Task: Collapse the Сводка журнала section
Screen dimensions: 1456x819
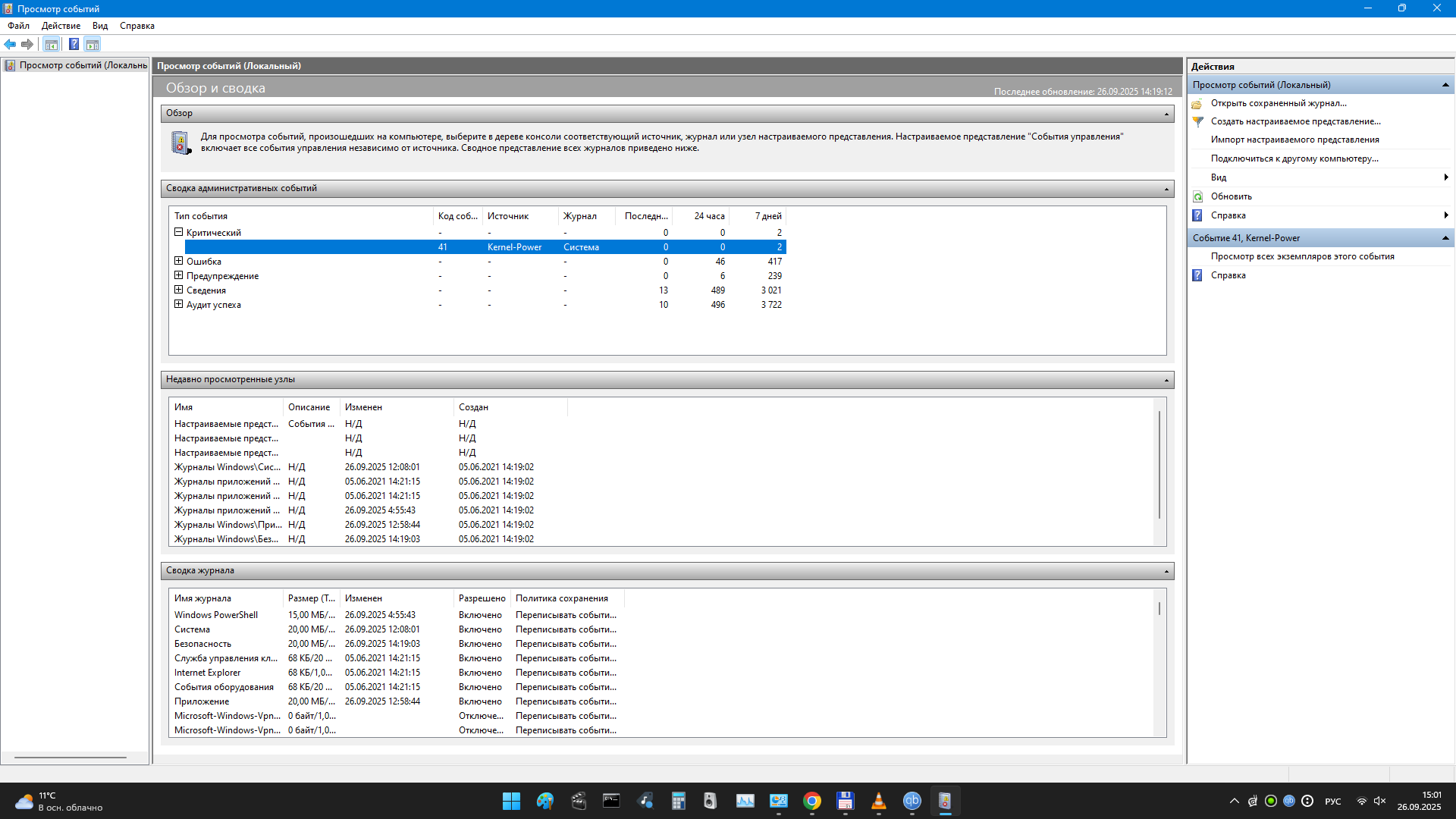Action: tap(1166, 571)
